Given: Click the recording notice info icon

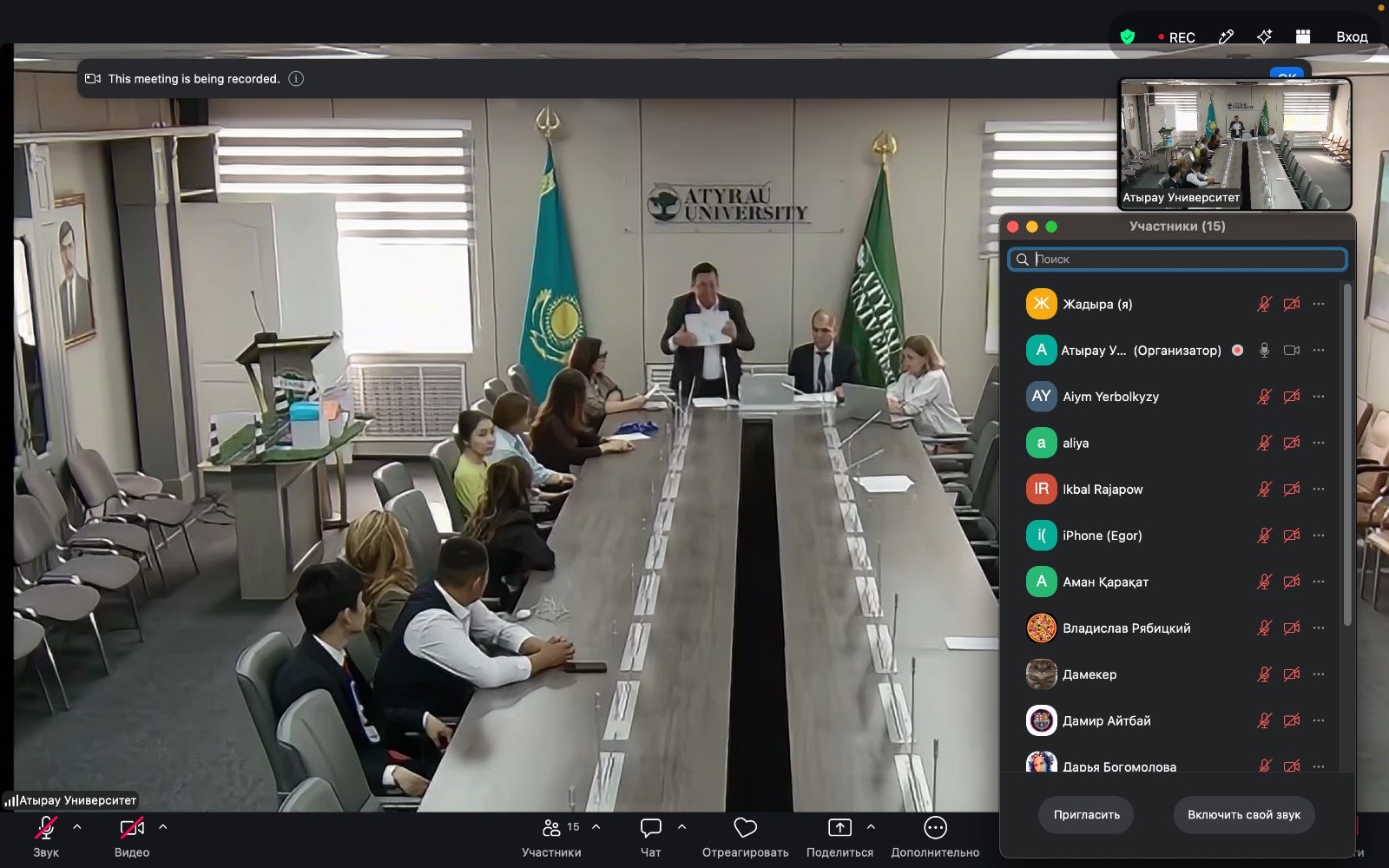Looking at the screenshot, I should (296, 79).
